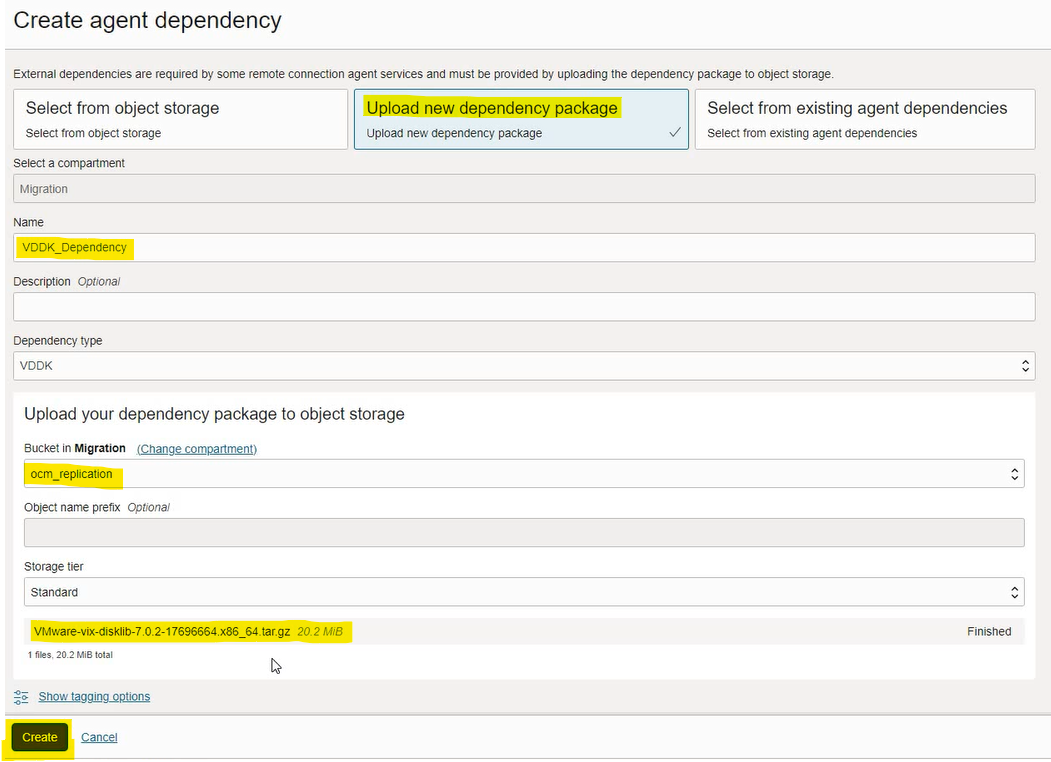Open the Change compartment link

coord(197,449)
